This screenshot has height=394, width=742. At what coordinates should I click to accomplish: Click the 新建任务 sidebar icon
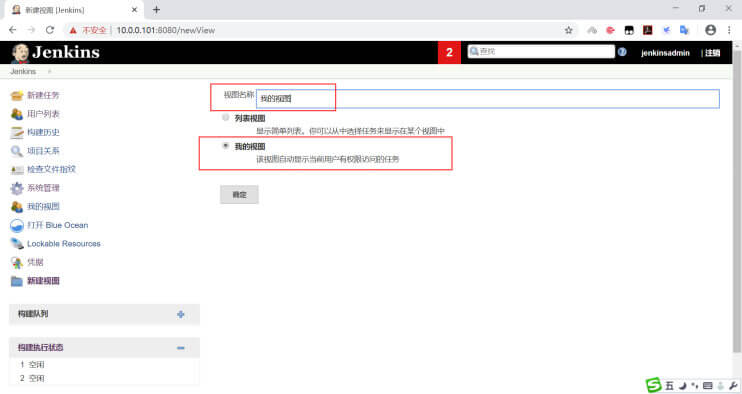click(x=17, y=96)
